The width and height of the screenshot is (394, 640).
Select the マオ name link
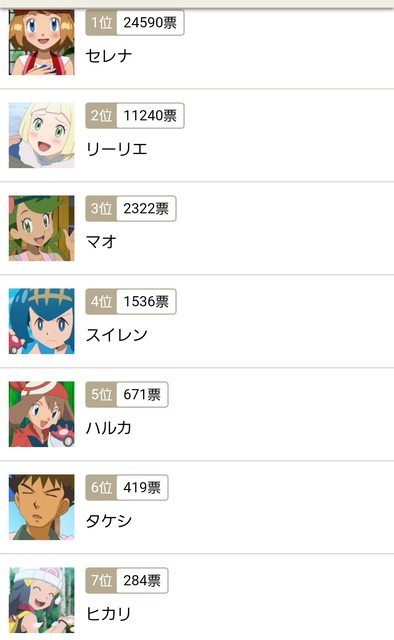pyautogui.click(x=101, y=242)
